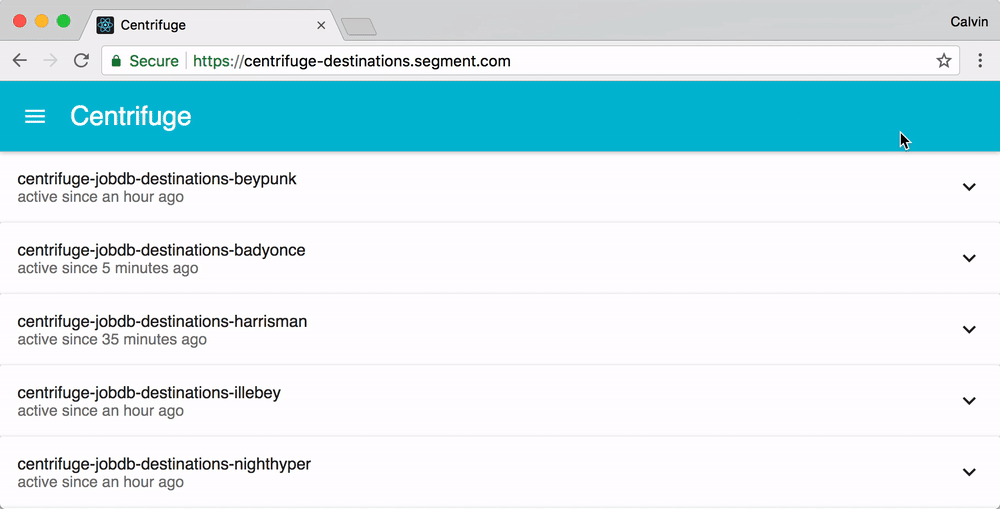Expand the harrisman row chevron
This screenshot has width=1000, height=509.
point(968,329)
